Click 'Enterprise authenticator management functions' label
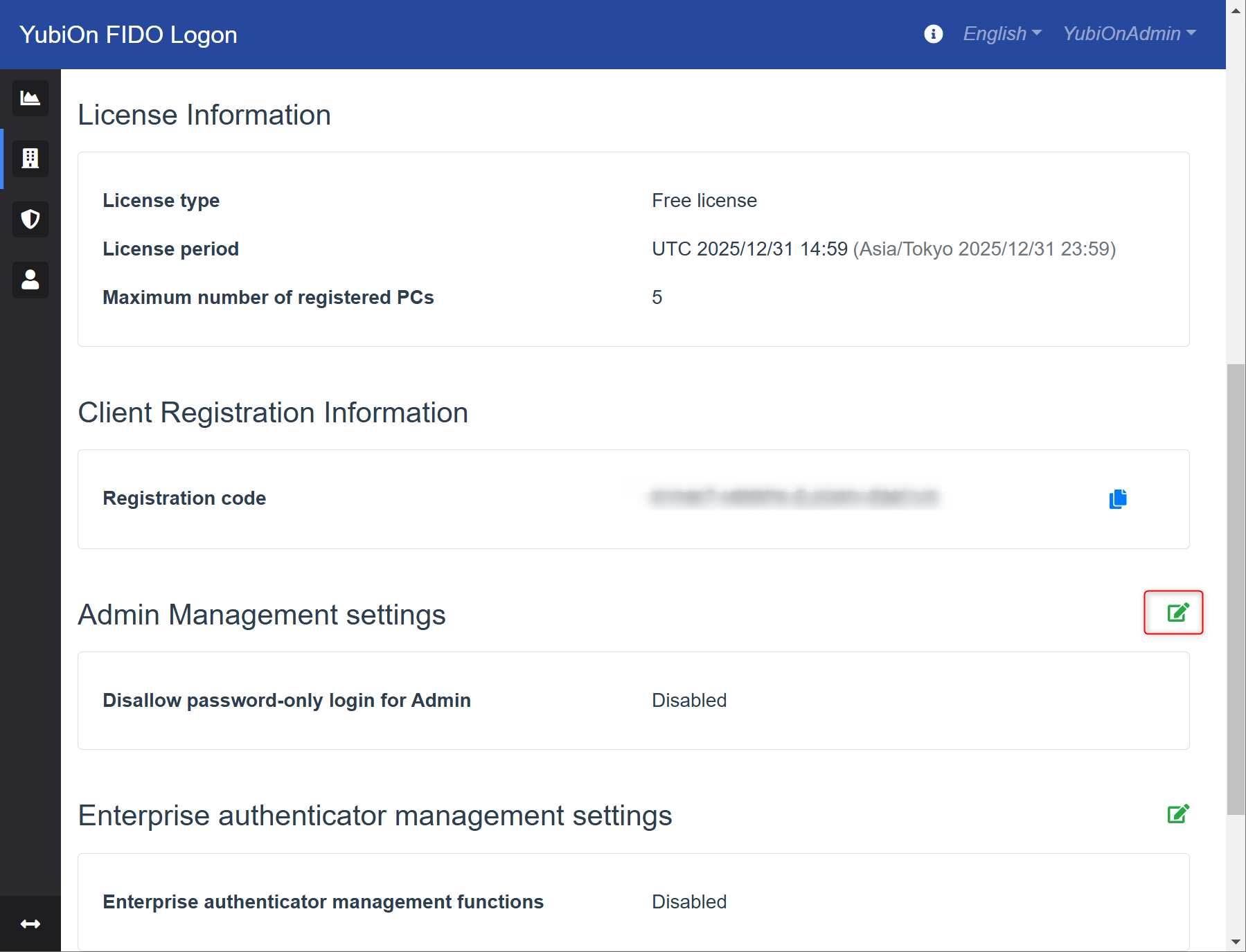The image size is (1246, 952). pos(323,901)
